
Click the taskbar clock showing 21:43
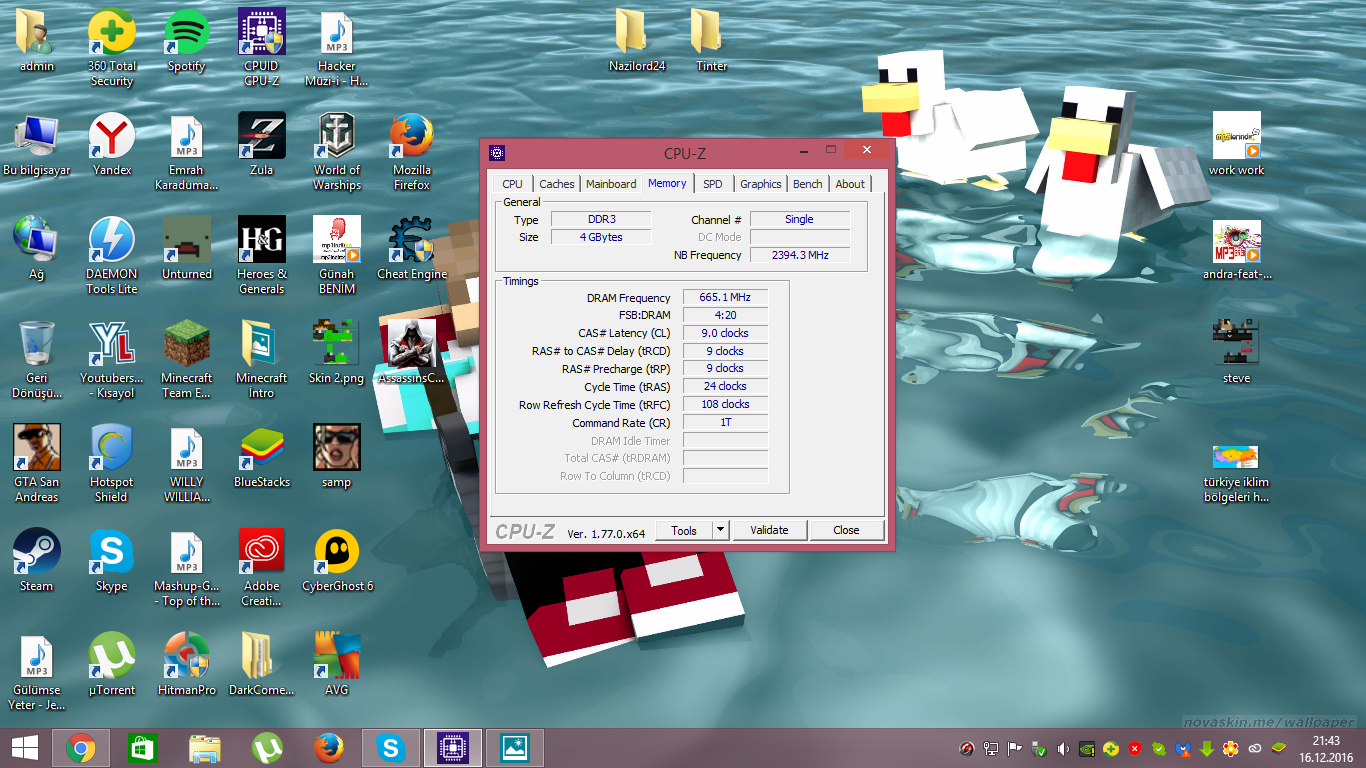(1326, 748)
